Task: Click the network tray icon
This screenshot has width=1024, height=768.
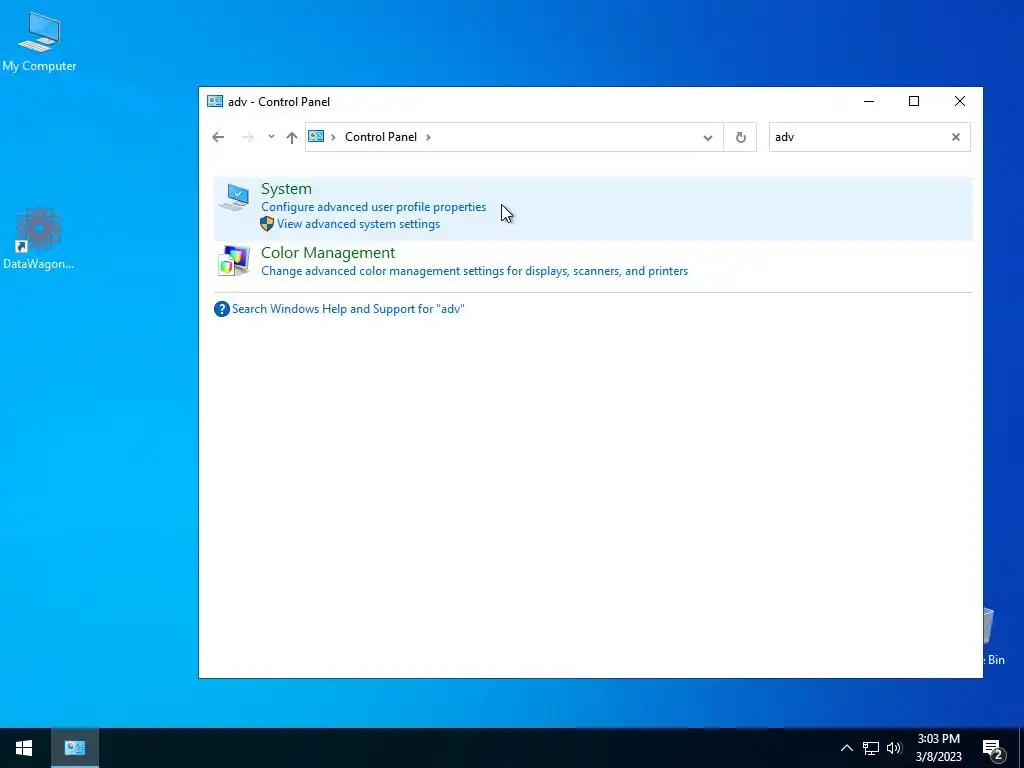Action: 871,748
